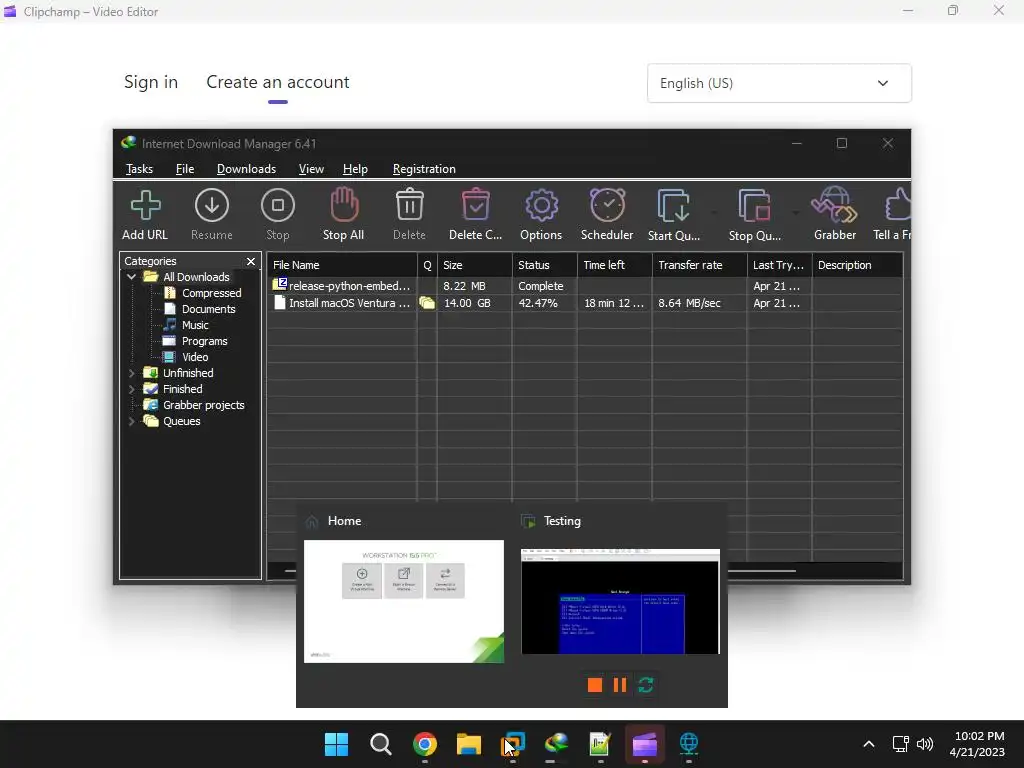Click the Notepad++ taskbar icon
Viewport: 1024px width, 768px height.
pos(600,744)
